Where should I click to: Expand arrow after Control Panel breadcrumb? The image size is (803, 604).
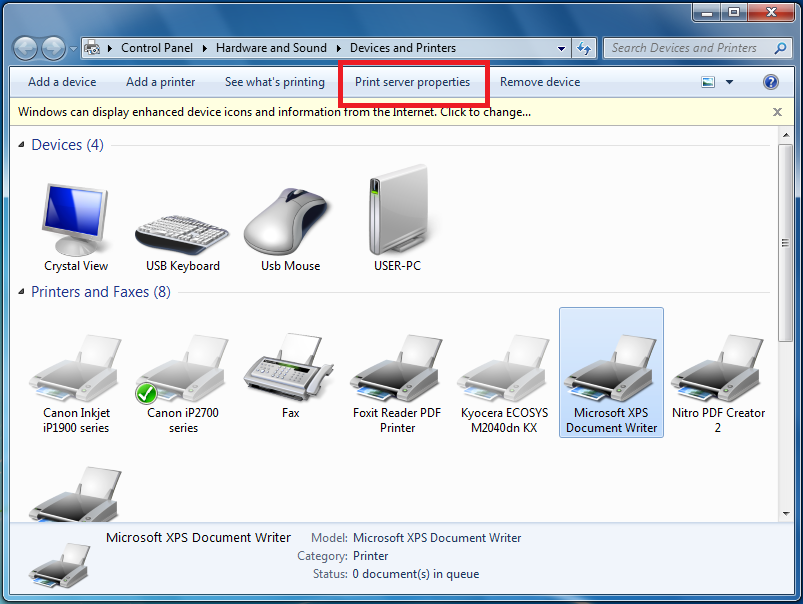pos(205,48)
